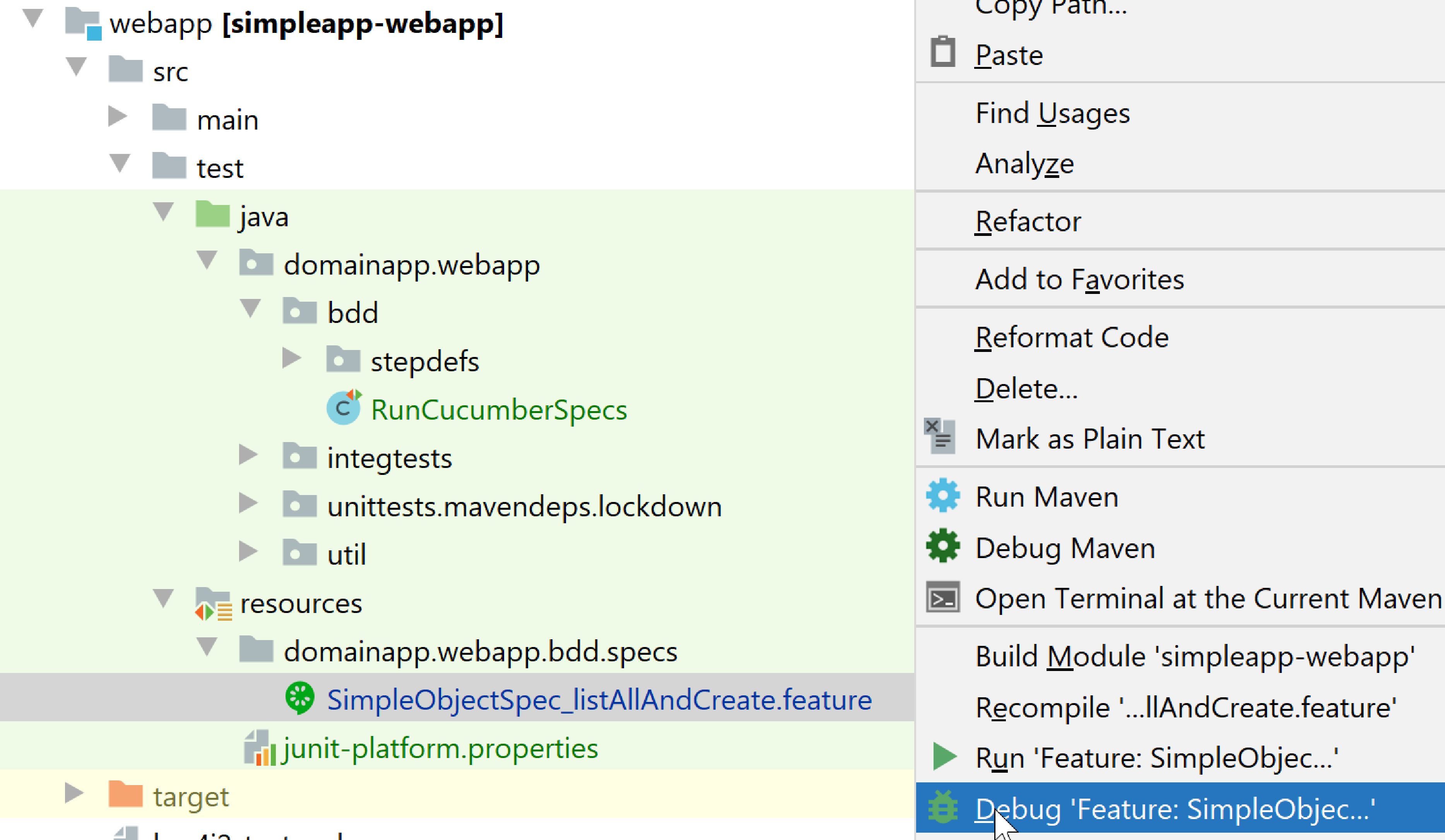Click the junit-platform.properties file icon
The height and width of the screenshot is (840, 1445).
258,748
